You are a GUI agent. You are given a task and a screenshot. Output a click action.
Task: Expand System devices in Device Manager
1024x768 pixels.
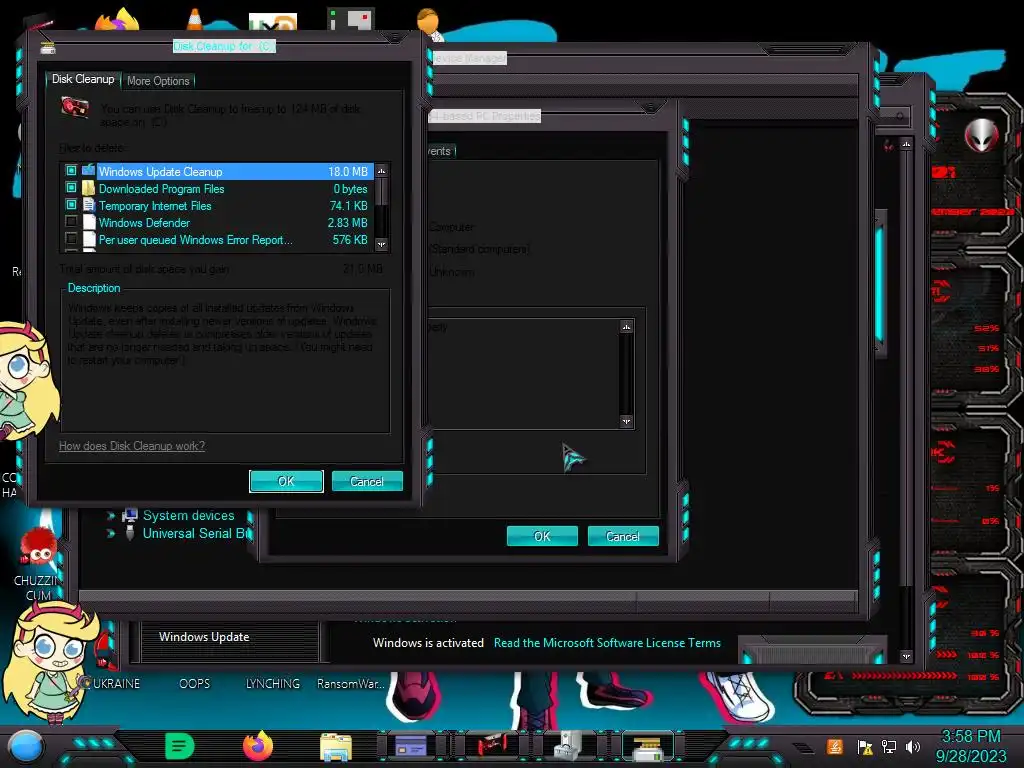[111, 516]
